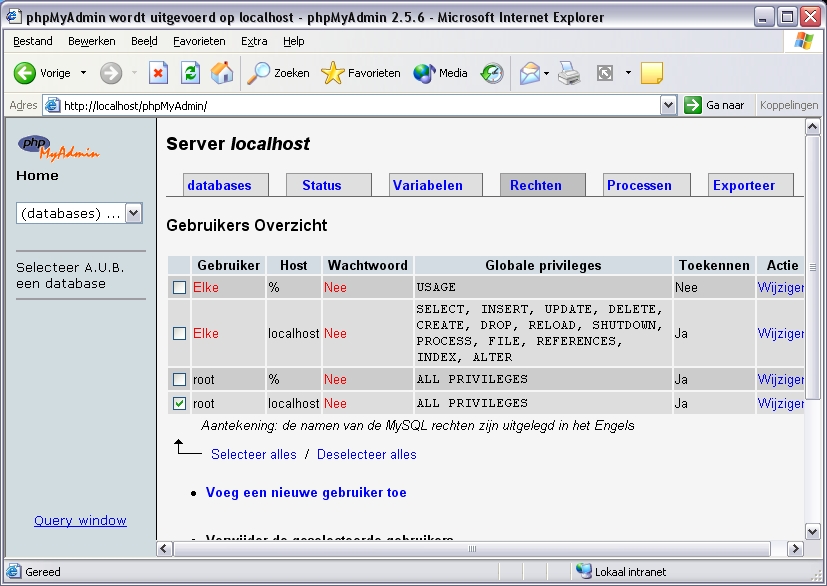Screen dimensions: 827x586
Task: Click the status bar Gereed page icon
Action: click(x=14, y=571)
